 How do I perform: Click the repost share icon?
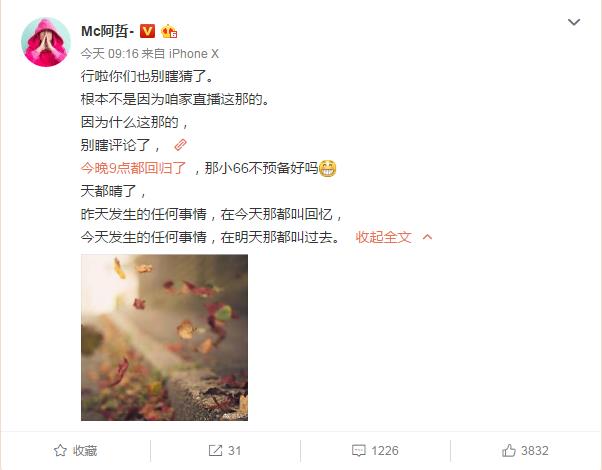215,450
